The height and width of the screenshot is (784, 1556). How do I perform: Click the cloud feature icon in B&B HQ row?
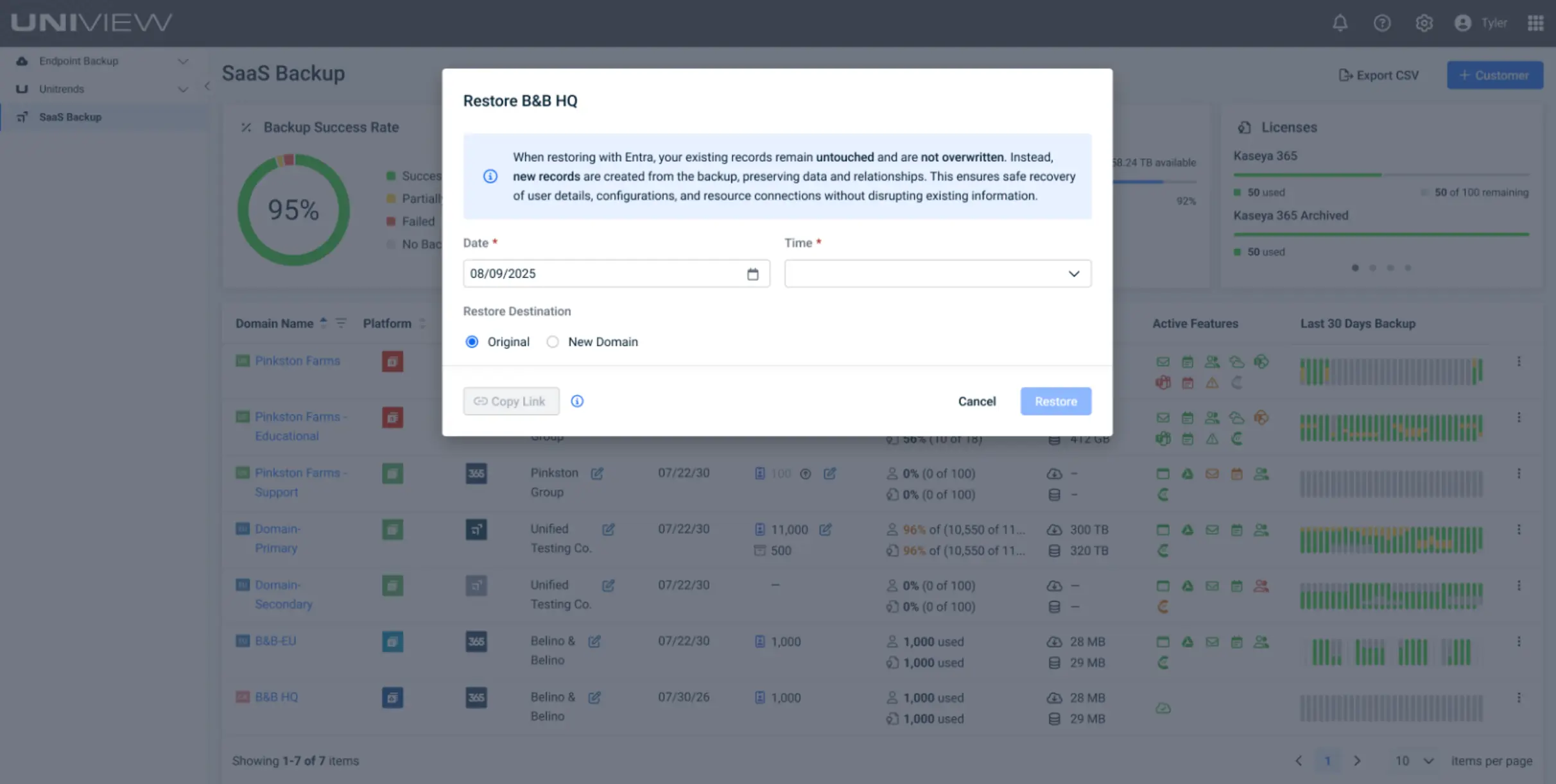coord(1163,708)
